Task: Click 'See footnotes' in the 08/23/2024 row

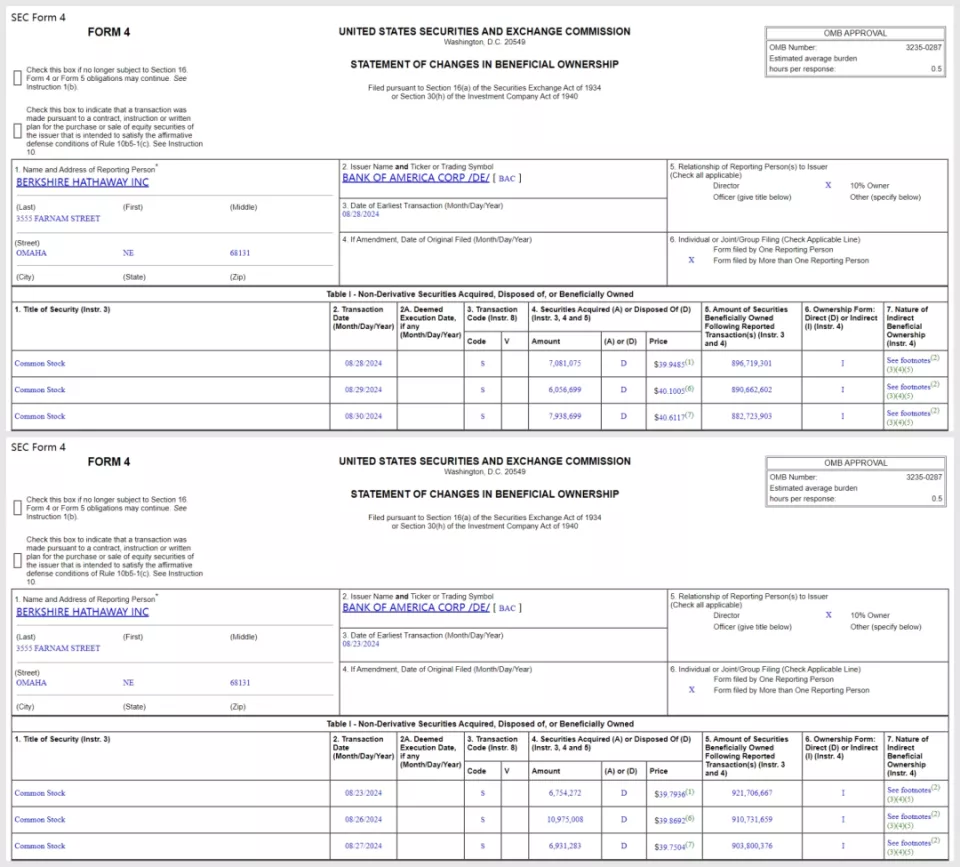Action: (908, 790)
